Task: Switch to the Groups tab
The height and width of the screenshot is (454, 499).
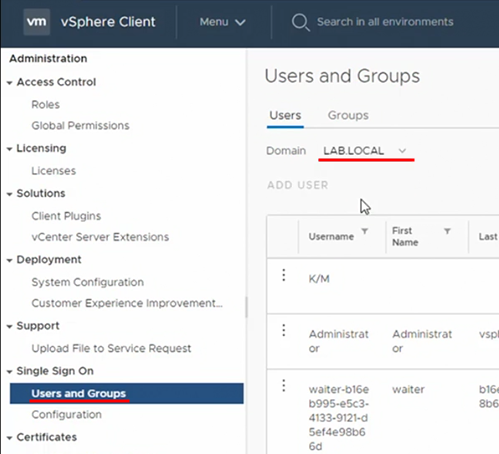Action: coord(348,115)
